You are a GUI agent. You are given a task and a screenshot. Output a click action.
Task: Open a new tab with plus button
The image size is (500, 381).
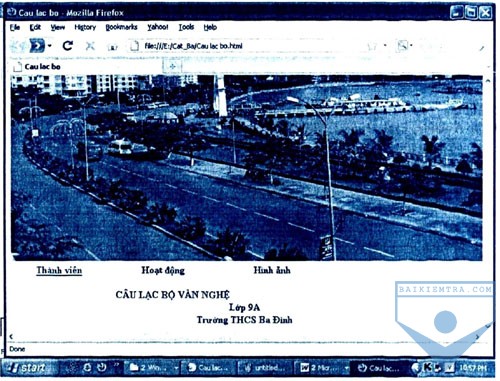pyautogui.click(x=172, y=66)
